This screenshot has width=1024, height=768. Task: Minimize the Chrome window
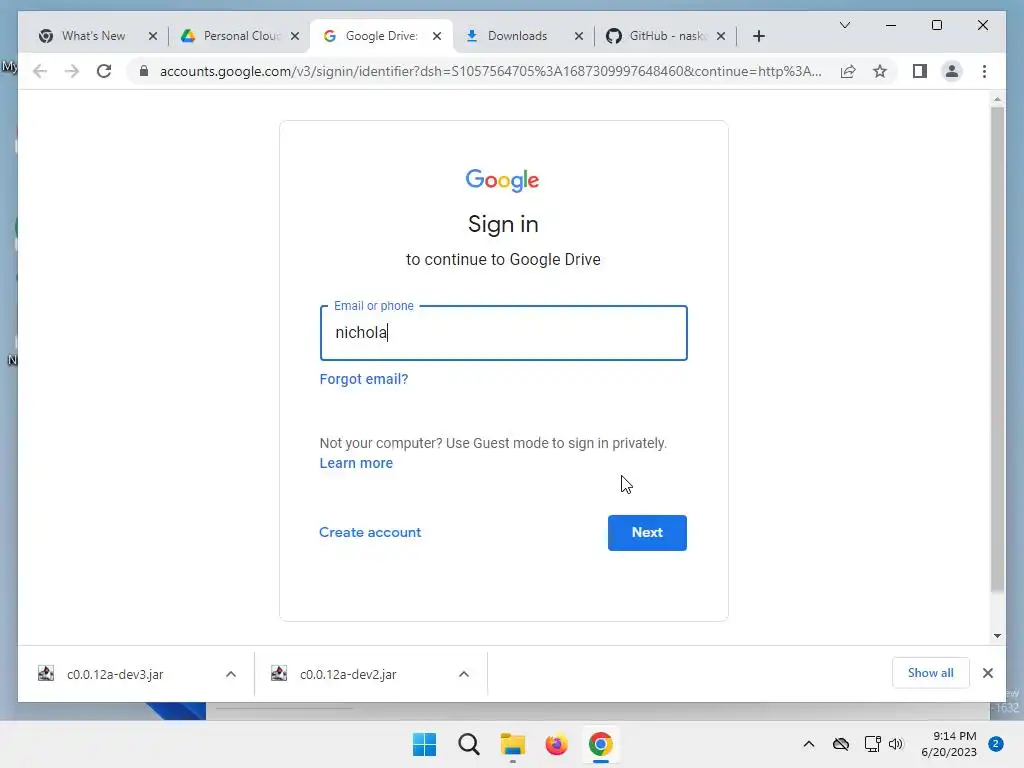[x=891, y=25]
